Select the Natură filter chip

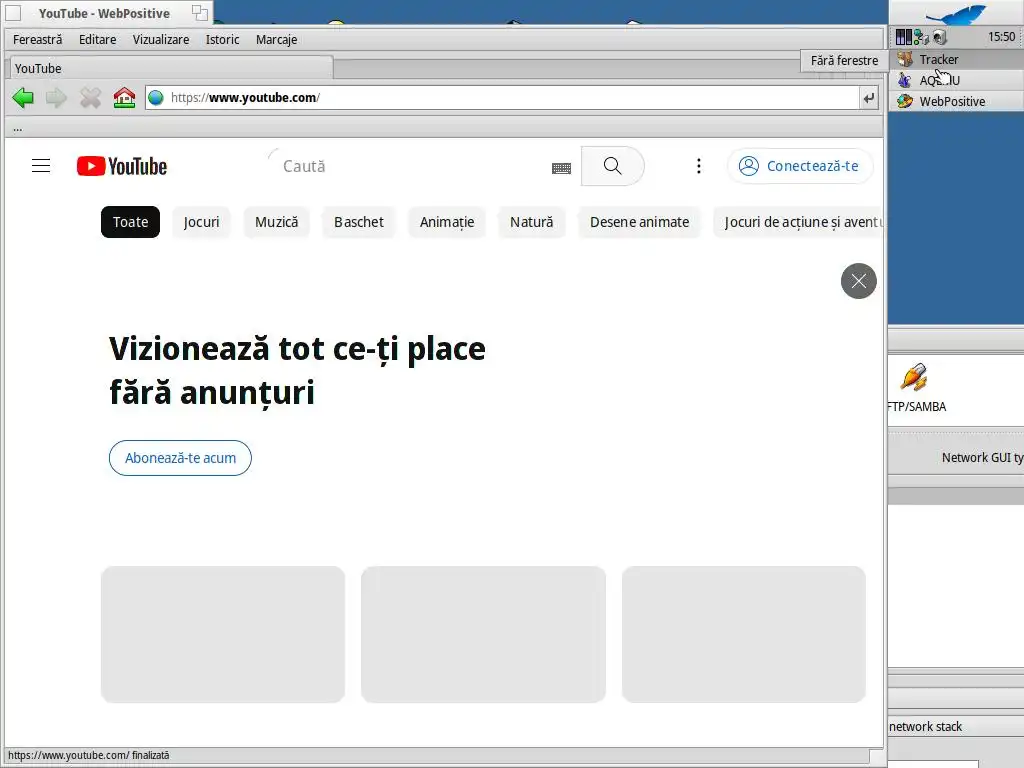click(532, 222)
